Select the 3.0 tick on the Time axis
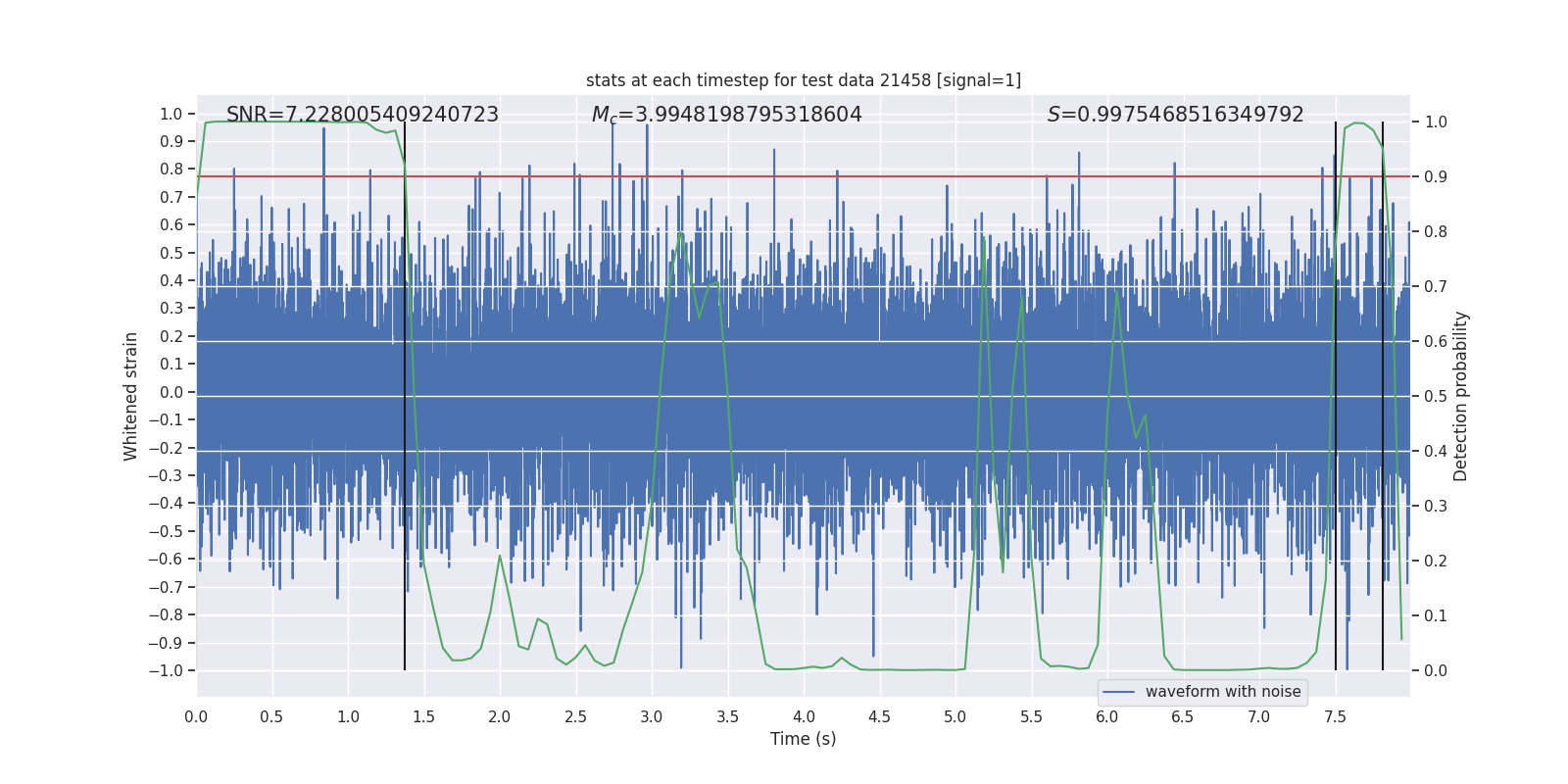The width and height of the screenshot is (1568, 784). (x=652, y=716)
